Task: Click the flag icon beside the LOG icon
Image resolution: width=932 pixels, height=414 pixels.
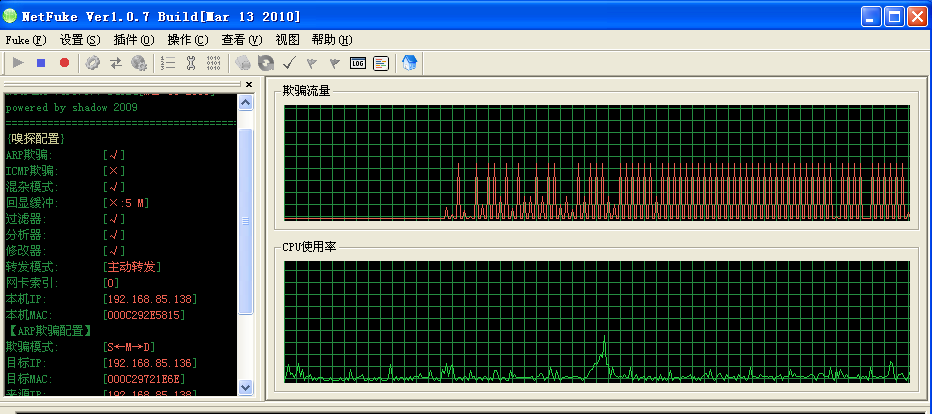Action: coord(335,62)
